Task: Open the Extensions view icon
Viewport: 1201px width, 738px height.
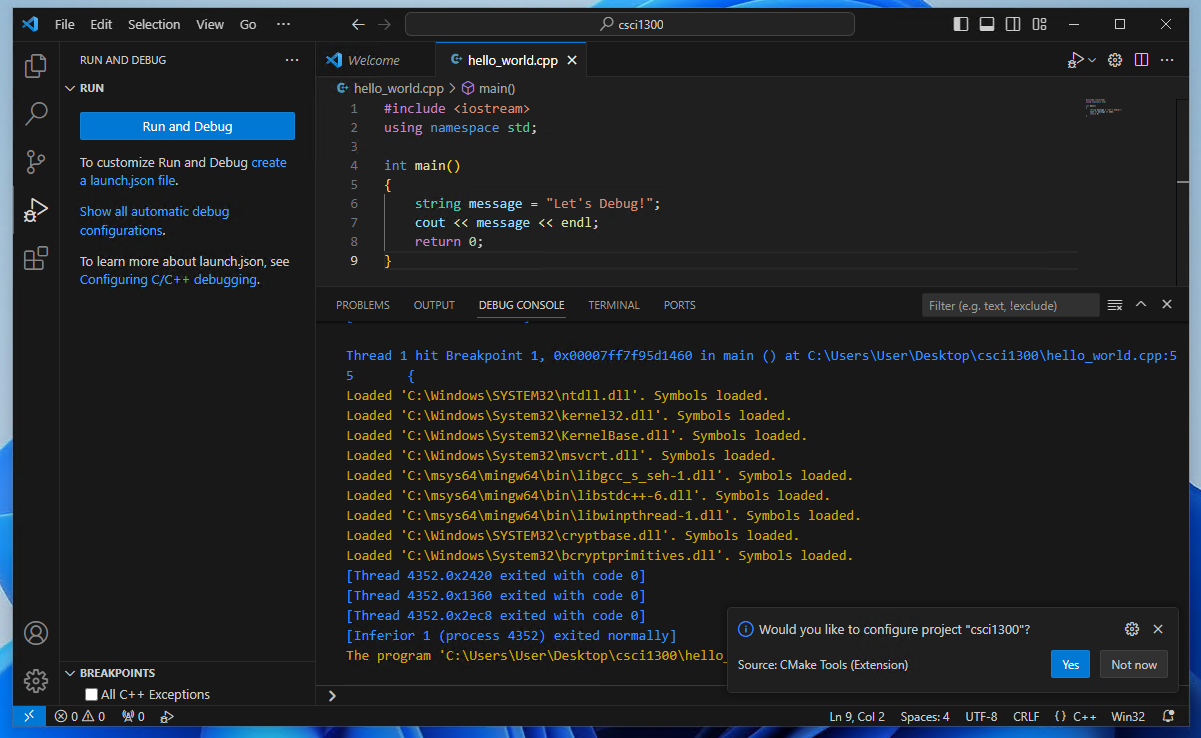Action: click(x=36, y=258)
